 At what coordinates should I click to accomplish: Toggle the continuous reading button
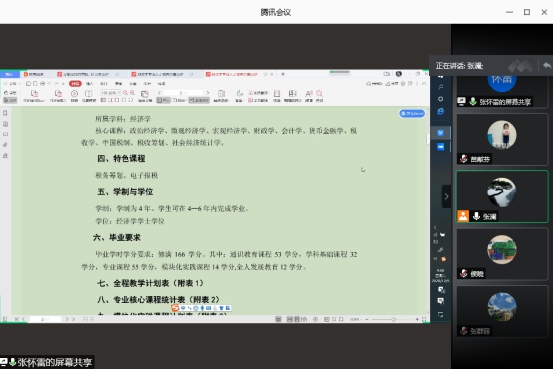[199, 100]
